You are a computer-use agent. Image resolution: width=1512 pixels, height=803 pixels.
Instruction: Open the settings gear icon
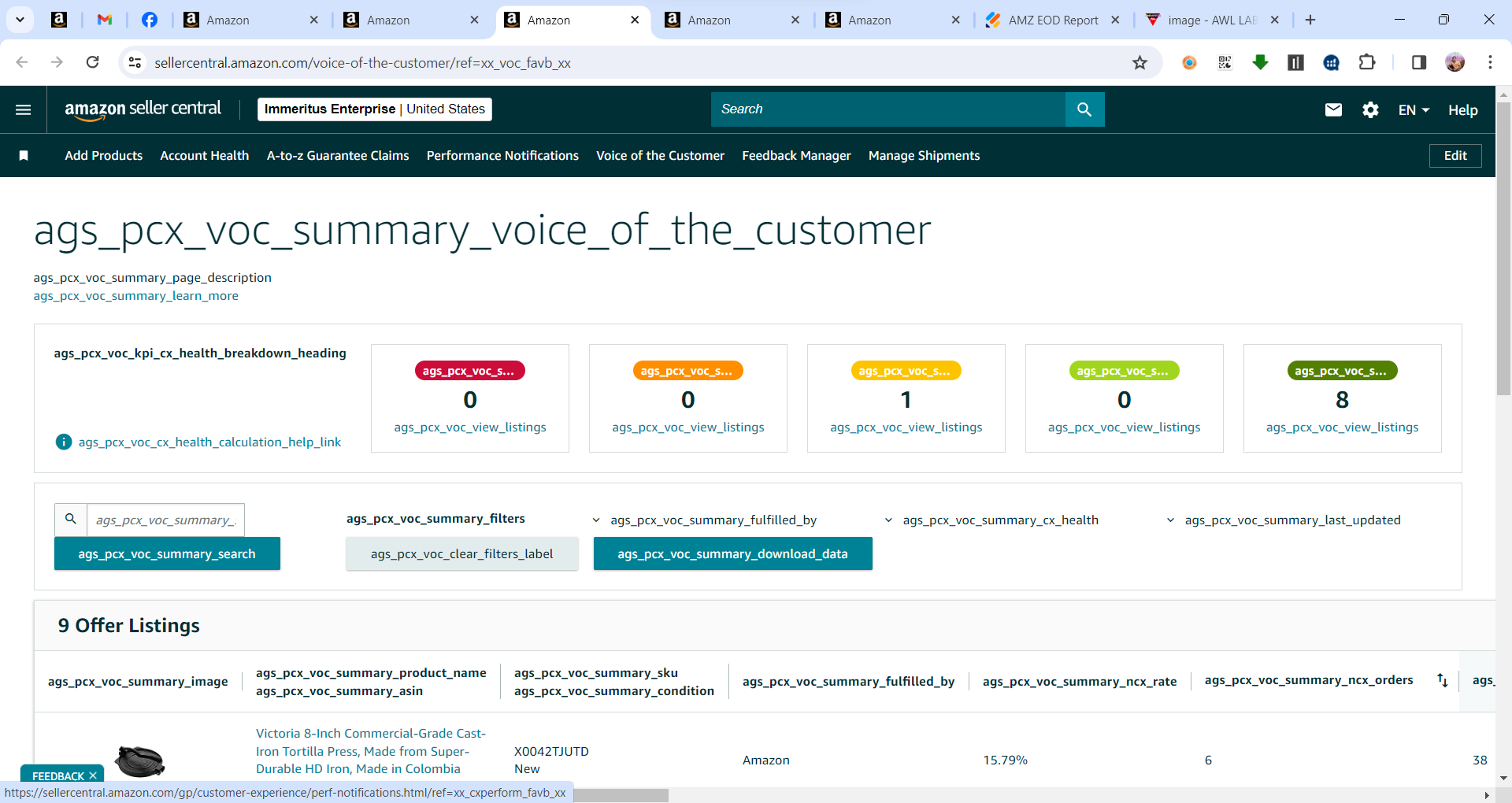(x=1370, y=109)
